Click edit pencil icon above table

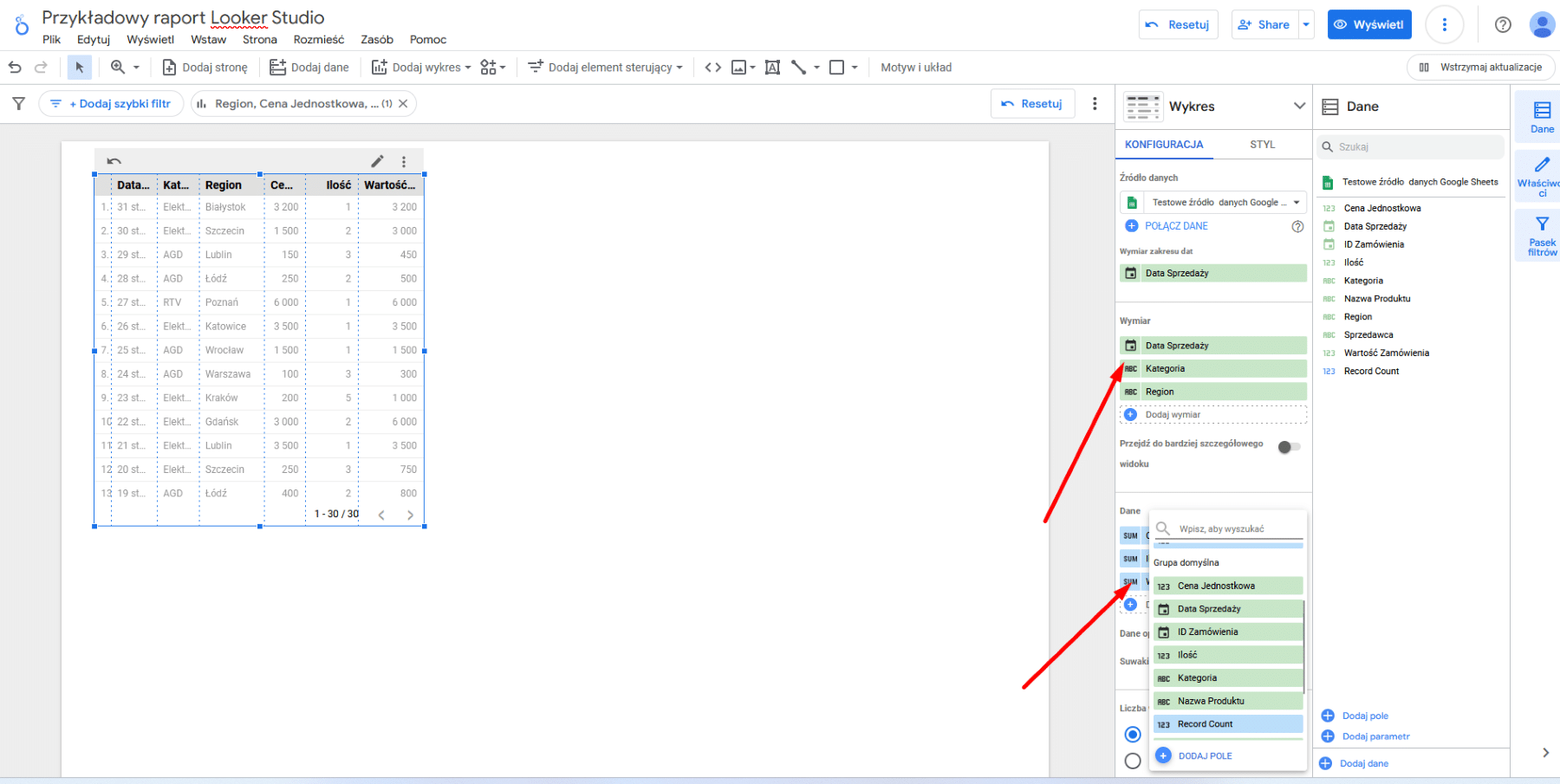(x=377, y=161)
